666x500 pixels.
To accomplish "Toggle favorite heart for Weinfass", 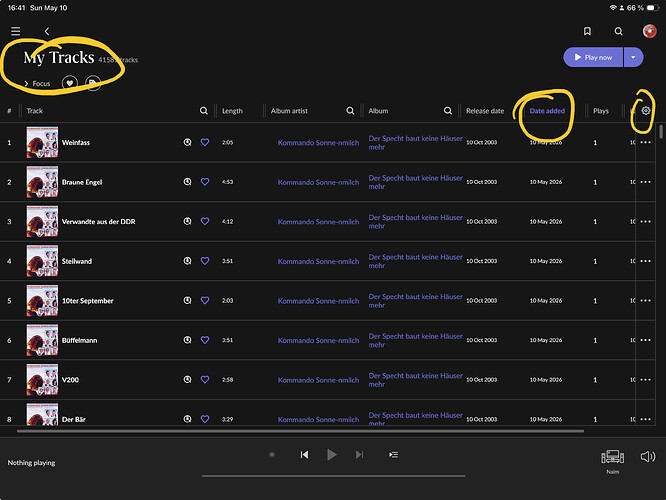I will [205, 142].
